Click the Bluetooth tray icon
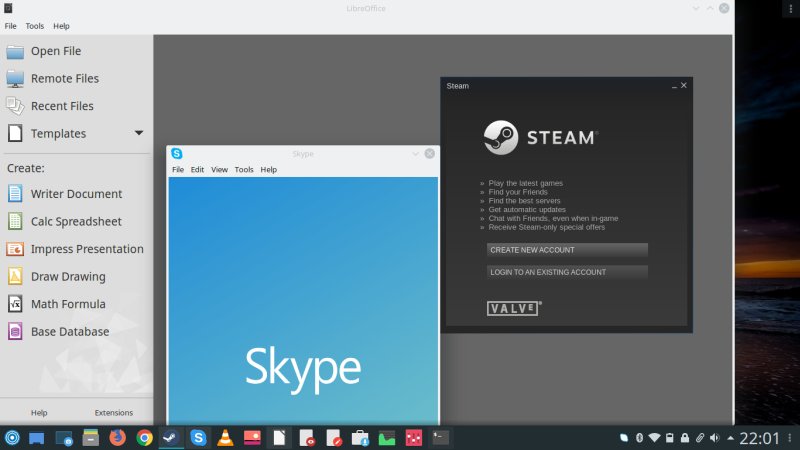Image resolution: width=800 pixels, height=450 pixels. click(x=638, y=438)
